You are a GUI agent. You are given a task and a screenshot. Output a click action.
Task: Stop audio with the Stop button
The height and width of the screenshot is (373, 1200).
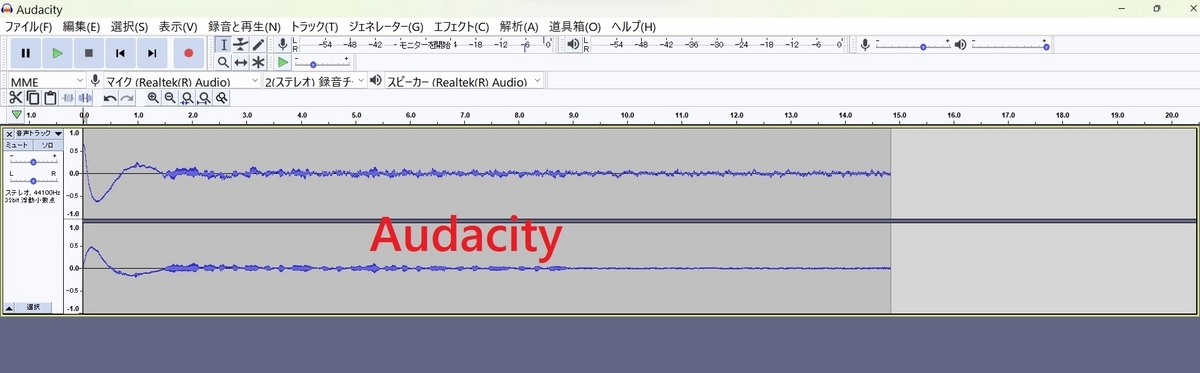click(x=88, y=53)
